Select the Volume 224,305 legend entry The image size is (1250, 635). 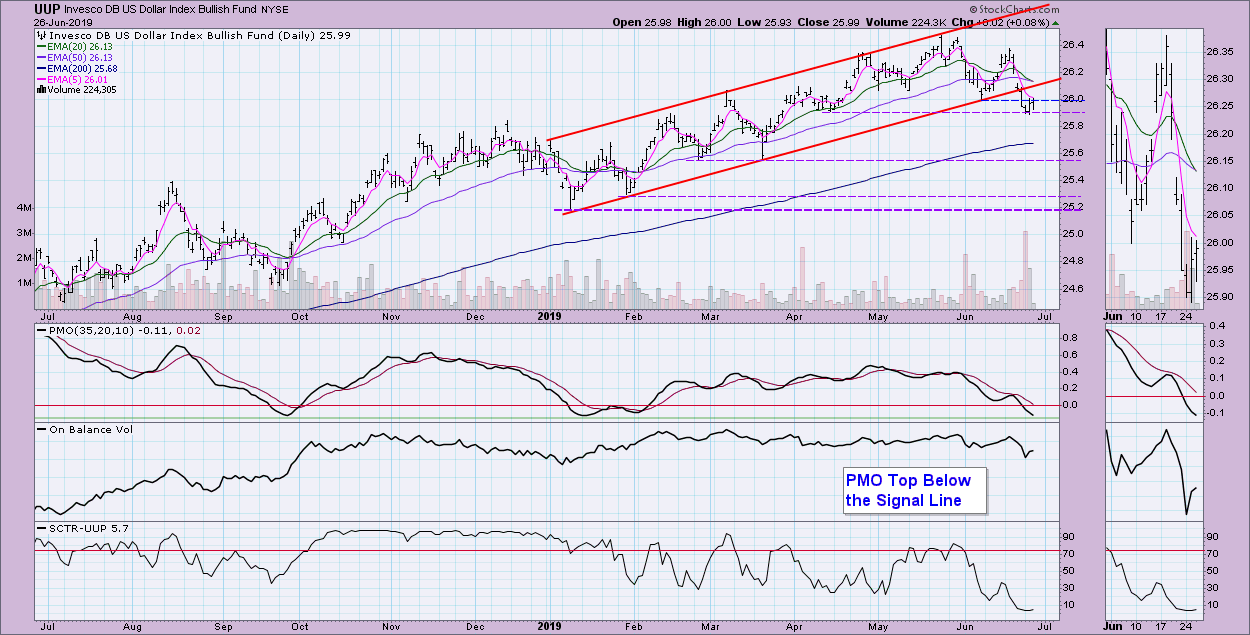[81, 89]
